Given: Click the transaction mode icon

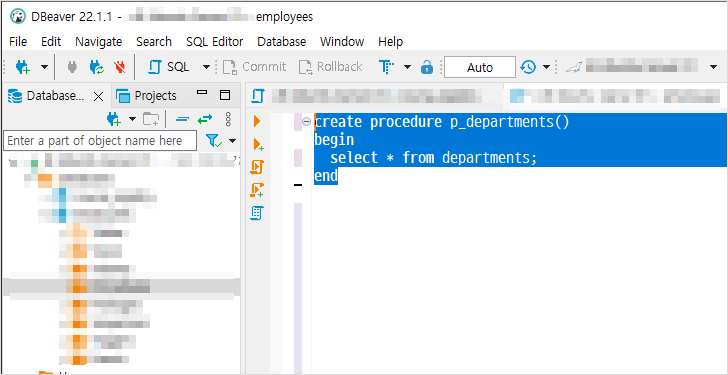Looking at the screenshot, I should point(387,67).
